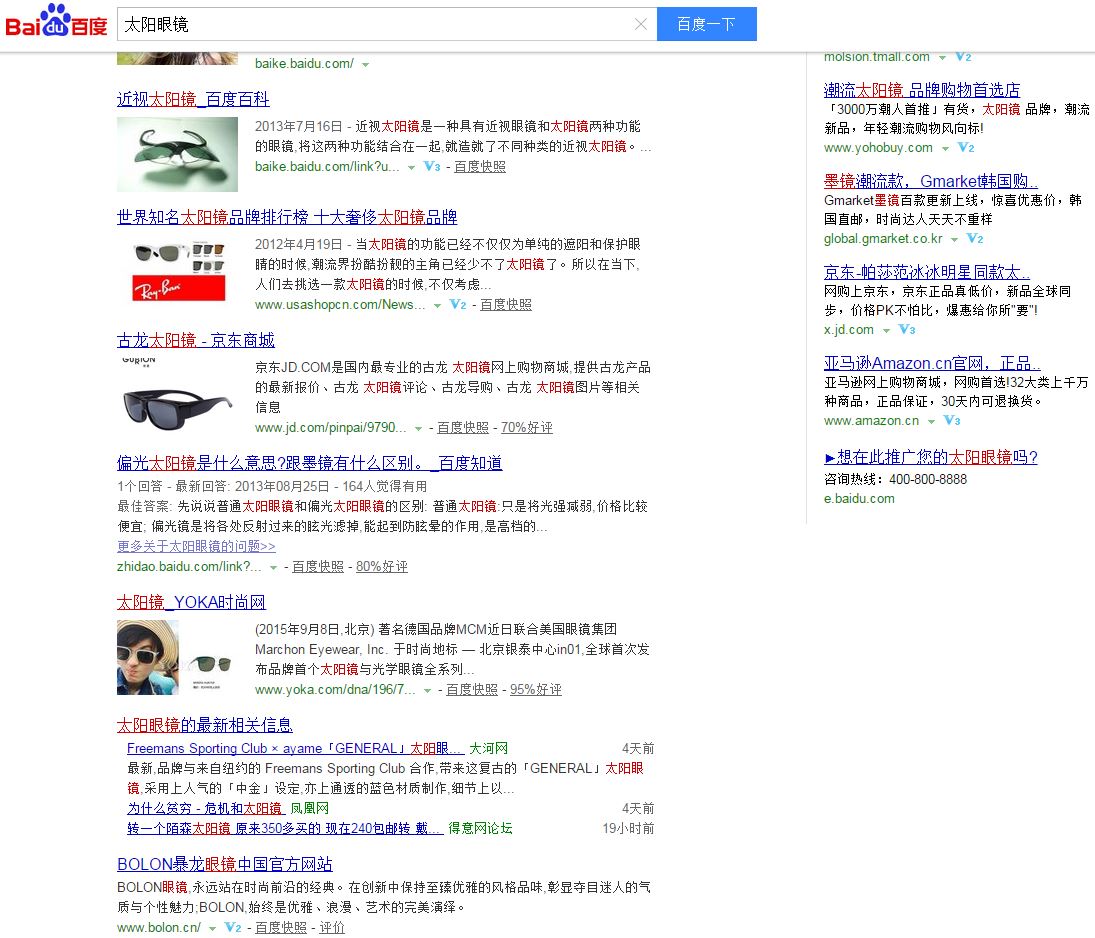Click the 70%好评 rating link
Image resolution: width=1095 pixels, height=938 pixels.
(x=527, y=427)
